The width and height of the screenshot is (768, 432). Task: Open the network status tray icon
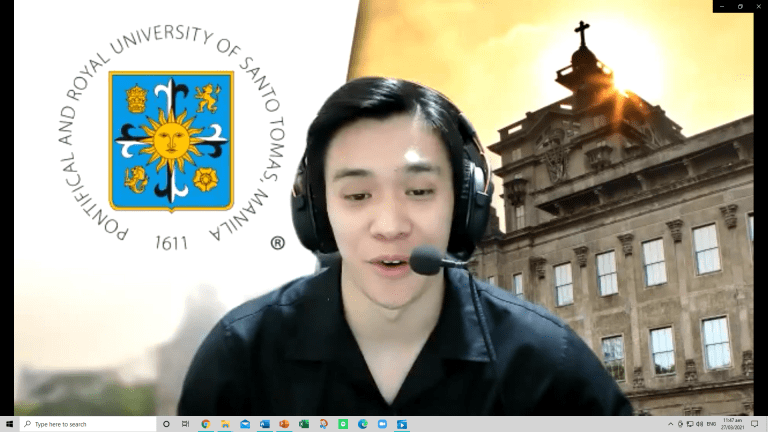pos(690,424)
